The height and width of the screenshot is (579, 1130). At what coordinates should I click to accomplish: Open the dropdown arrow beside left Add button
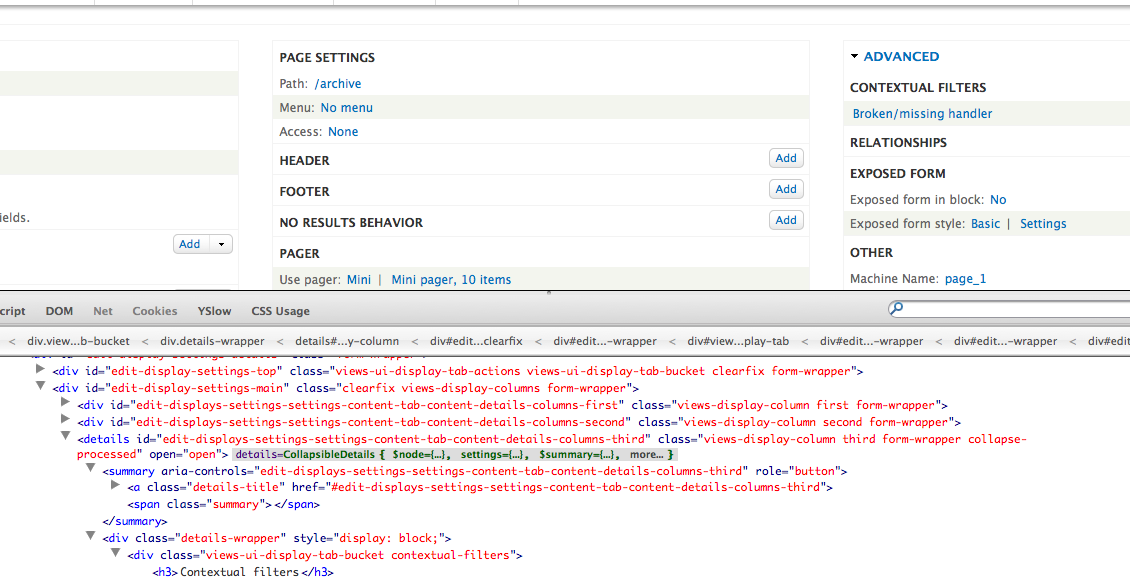click(221, 244)
